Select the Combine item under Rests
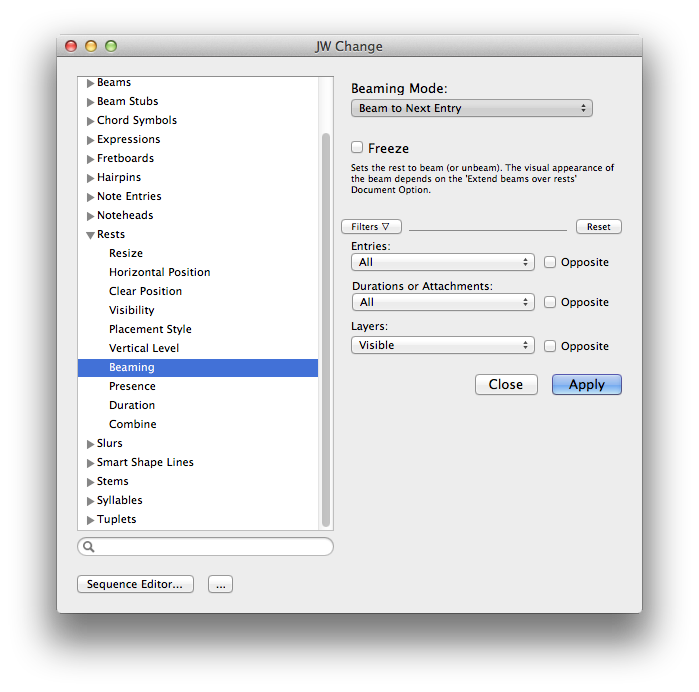Viewport: 699px width, 692px height. pos(132,424)
